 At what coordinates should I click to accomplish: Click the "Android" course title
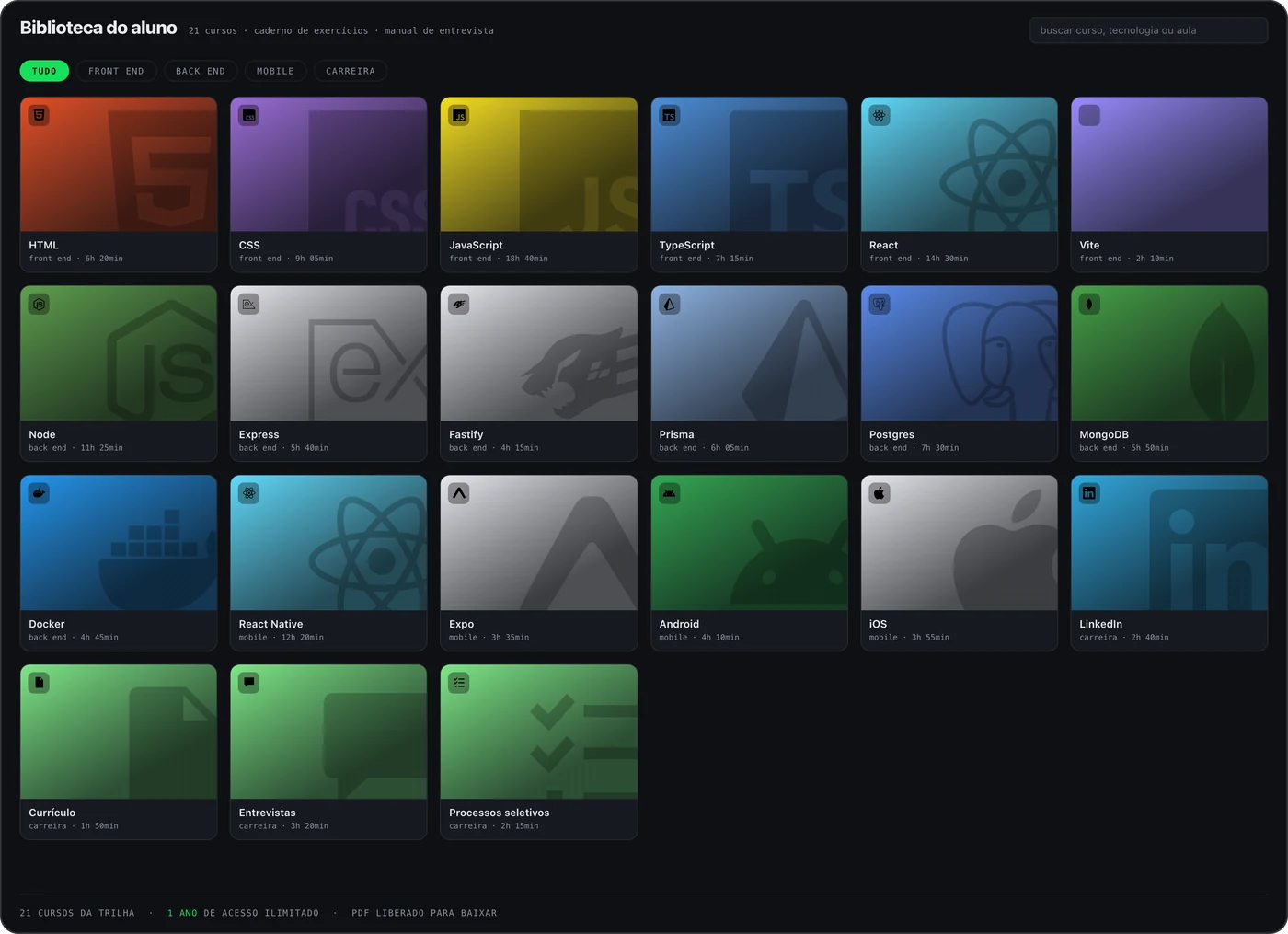click(x=679, y=625)
